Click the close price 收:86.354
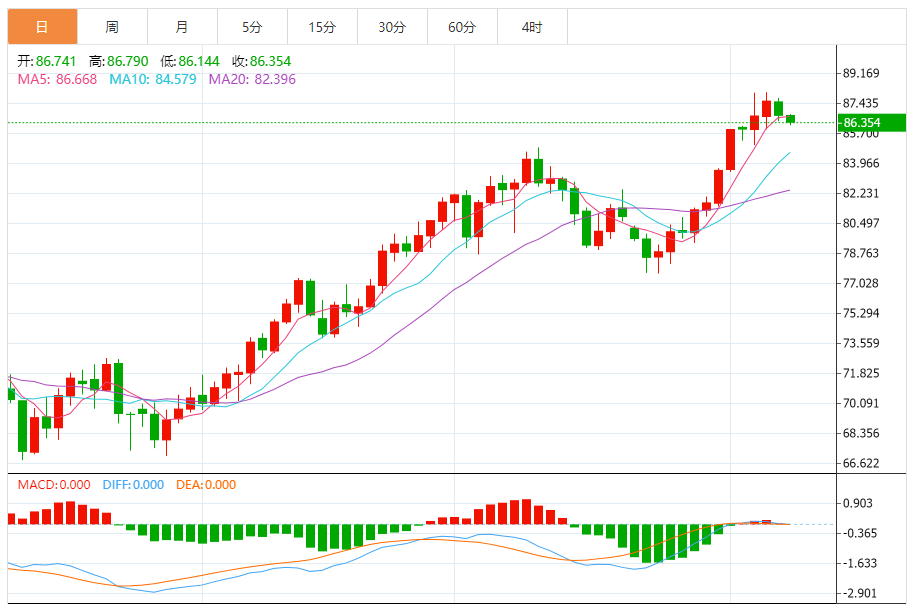The height and width of the screenshot is (604, 912). pyautogui.click(x=262, y=61)
